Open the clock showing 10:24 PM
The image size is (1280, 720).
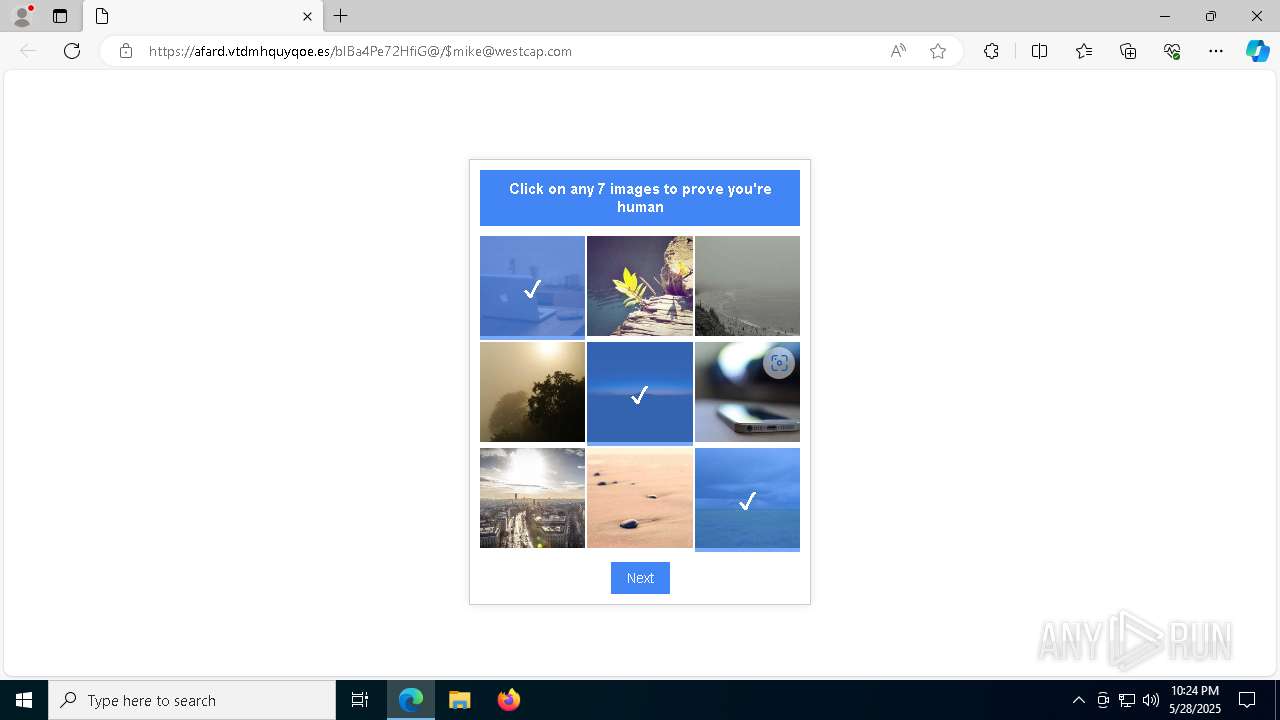click(x=1194, y=700)
